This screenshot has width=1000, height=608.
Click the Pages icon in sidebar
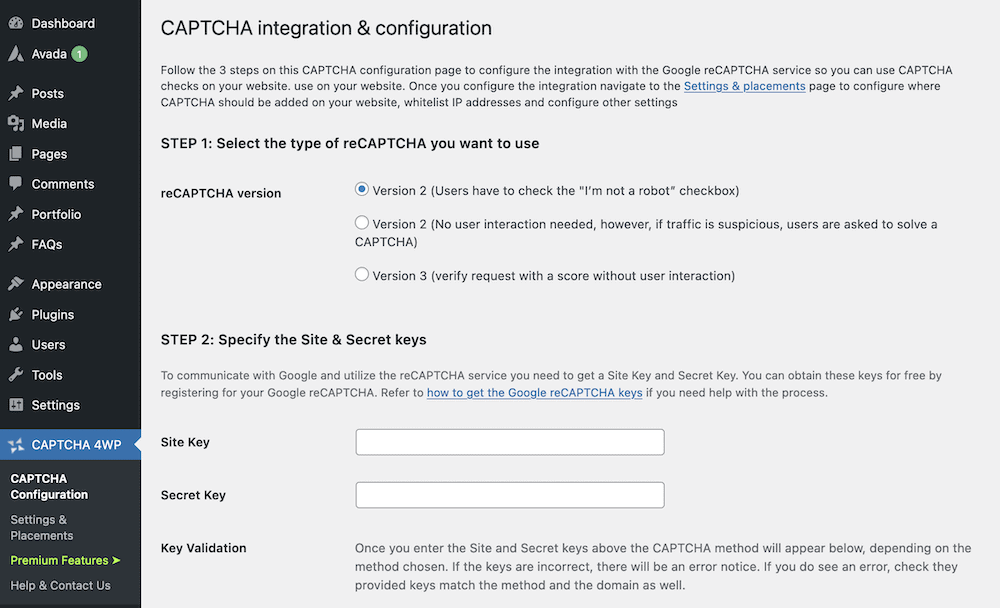(16, 154)
